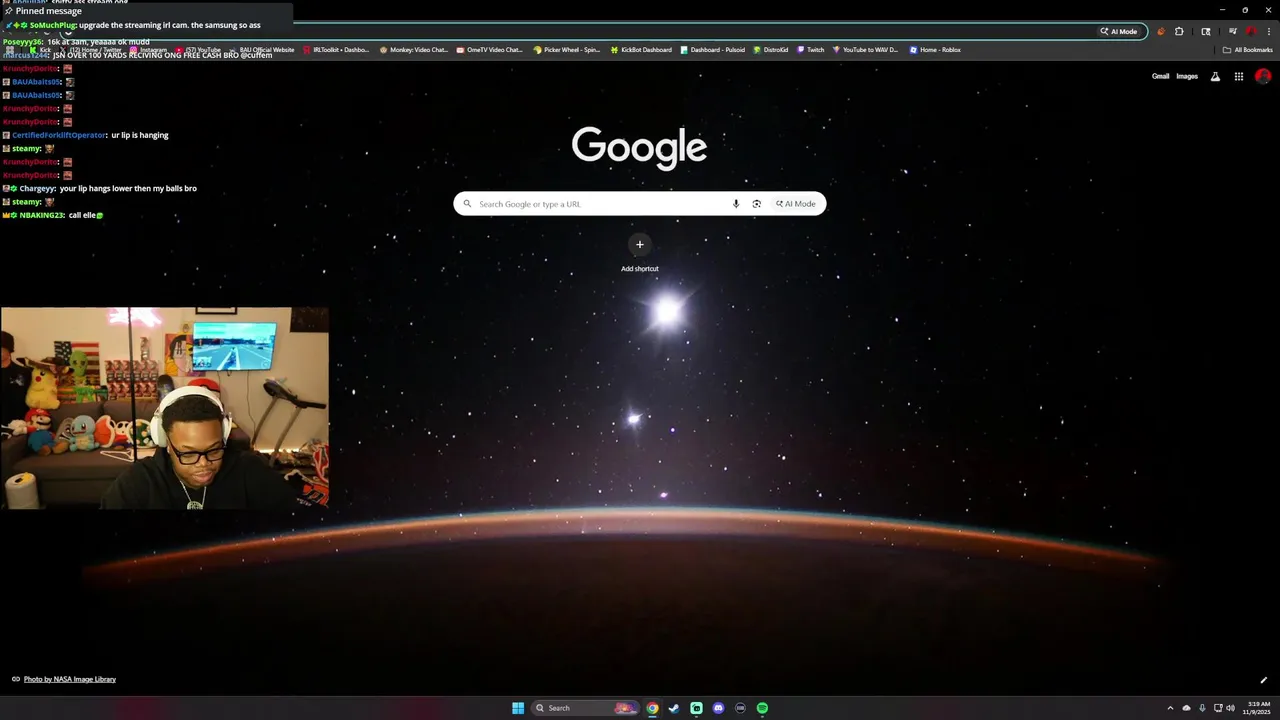Click the microphone tray icon
The image size is (1280, 720).
point(1202,708)
